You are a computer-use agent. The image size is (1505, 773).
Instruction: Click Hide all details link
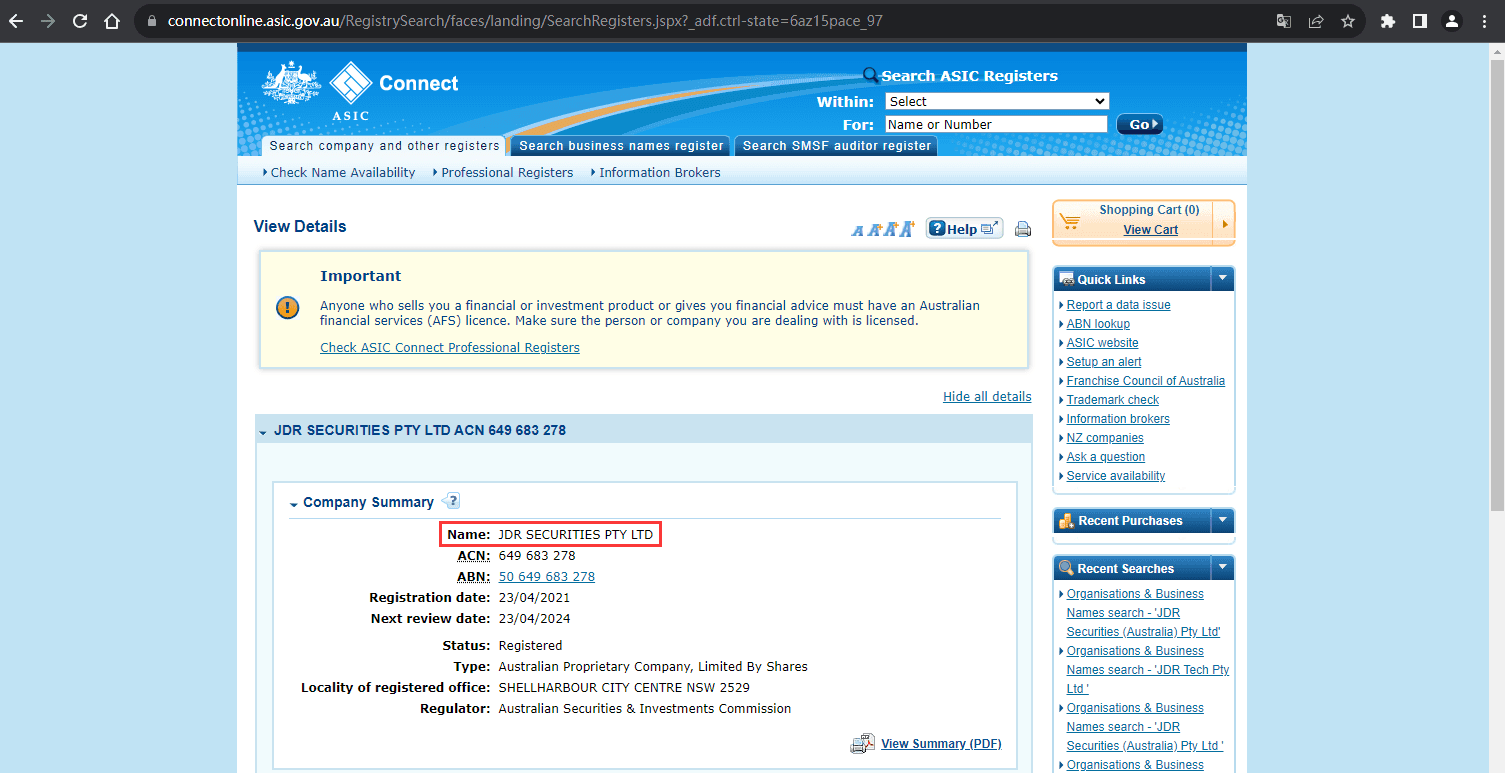point(987,396)
